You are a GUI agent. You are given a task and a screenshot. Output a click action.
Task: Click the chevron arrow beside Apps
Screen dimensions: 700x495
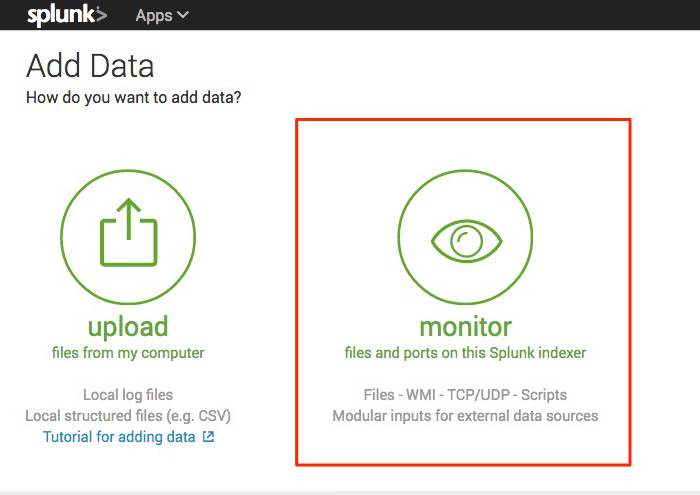(182, 16)
